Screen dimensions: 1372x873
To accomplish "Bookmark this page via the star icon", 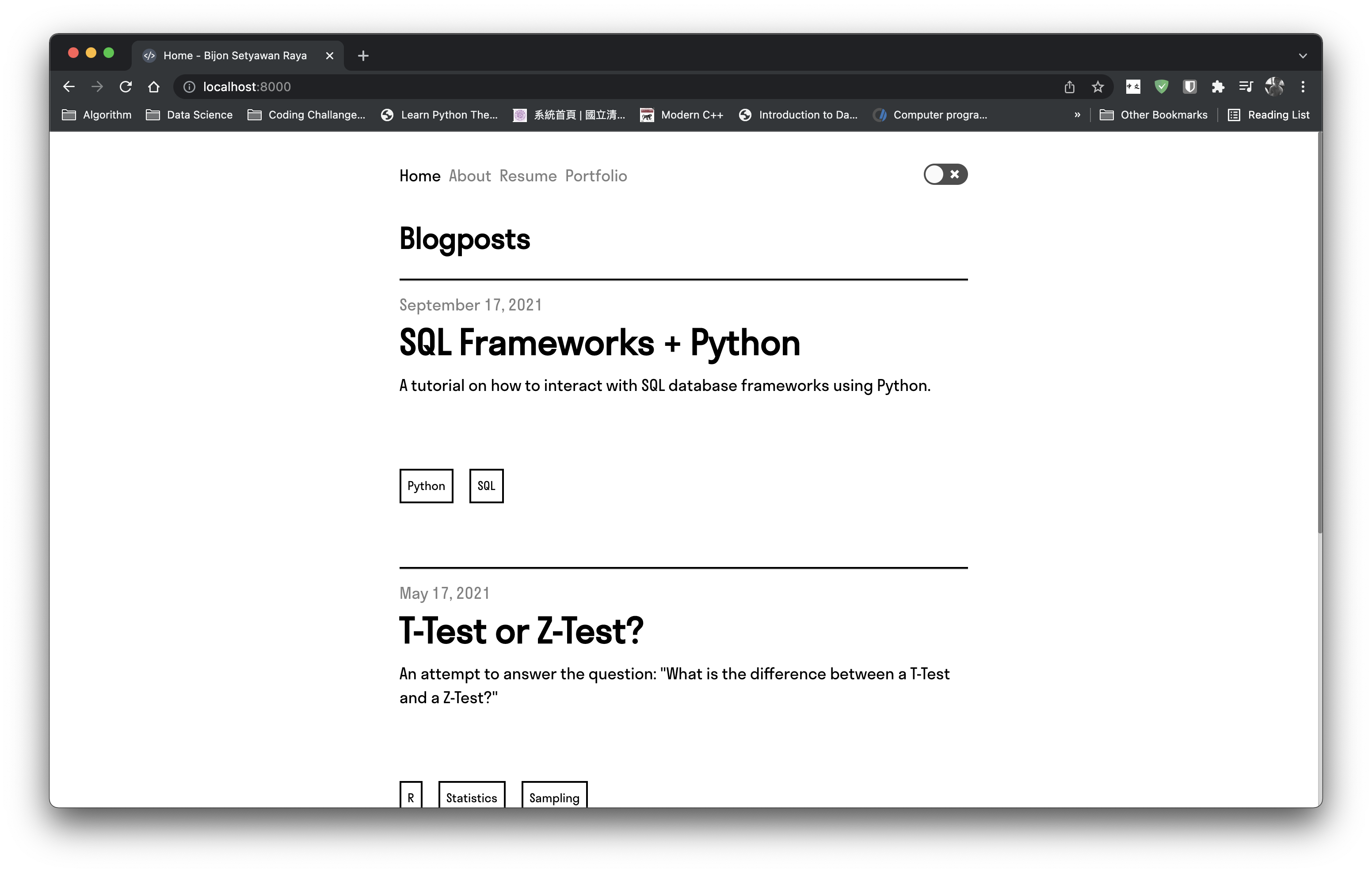I will [1098, 87].
